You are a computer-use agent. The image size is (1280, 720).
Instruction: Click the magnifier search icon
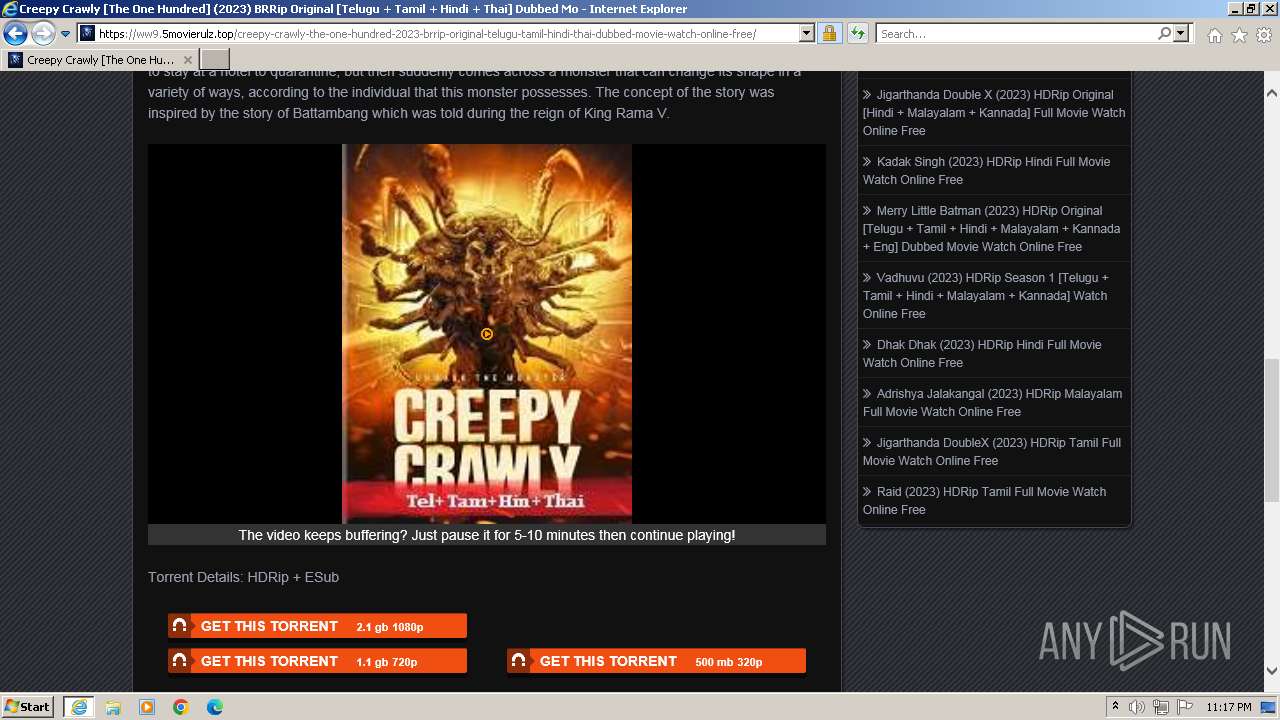(x=1164, y=34)
